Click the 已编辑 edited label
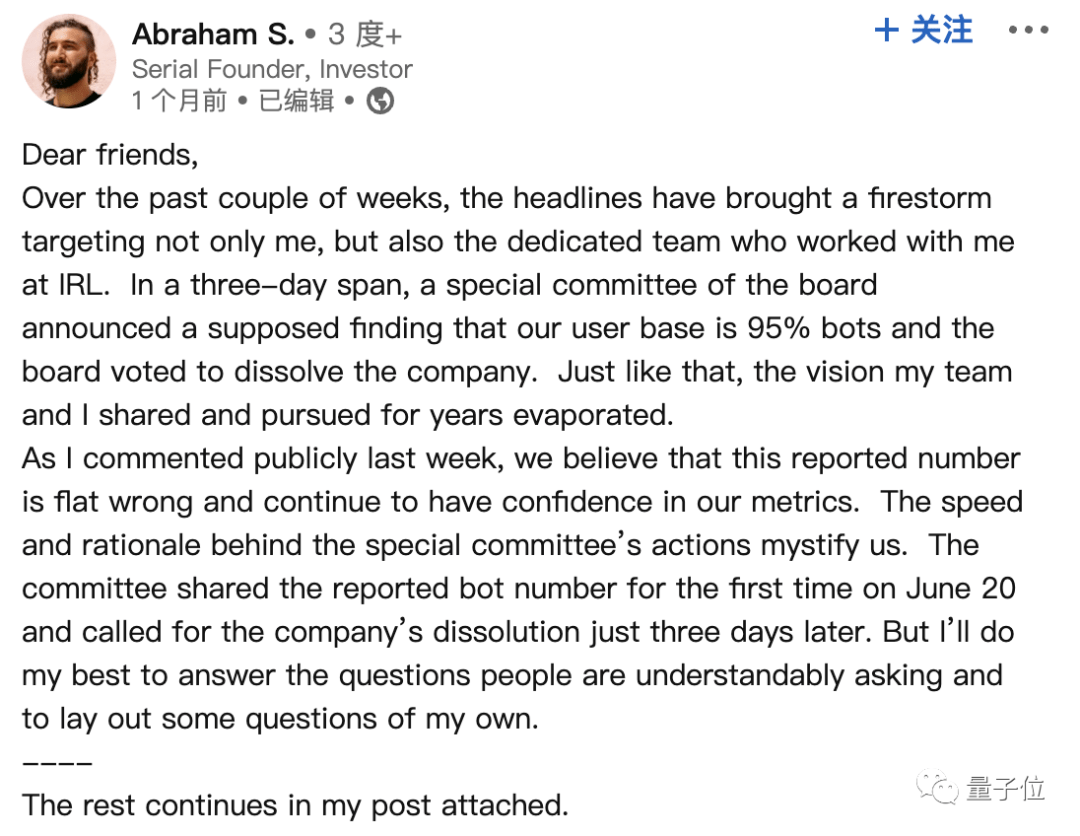This screenshot has height=836, width=1080. [x=296, y=100]
